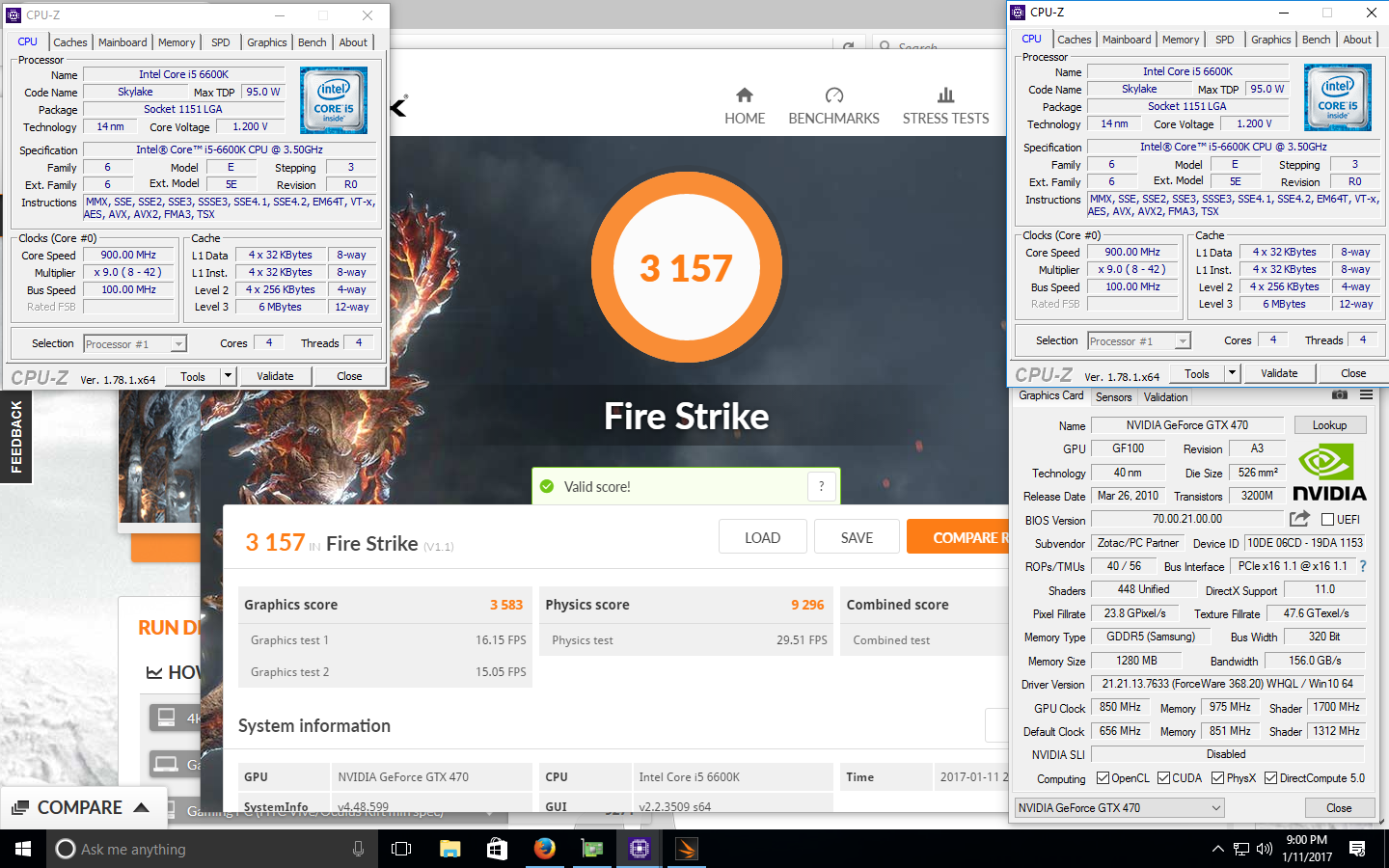Viewport: 1389px width, 868px height.
Task: Open the Windows Store taskbar icon
Action: click(x=497, y=849)
